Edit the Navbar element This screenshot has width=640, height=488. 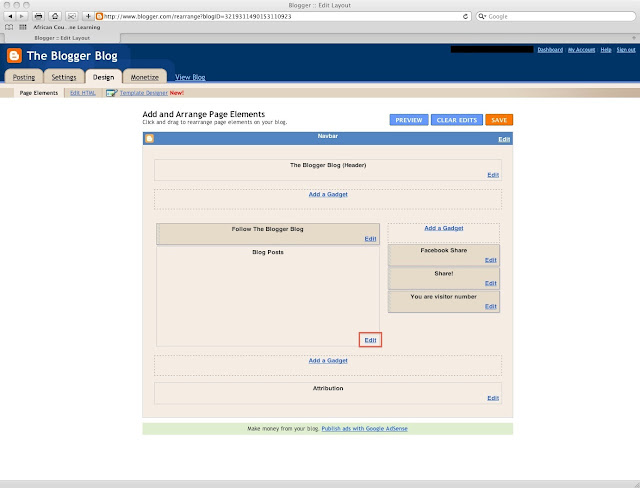(504, 140)
